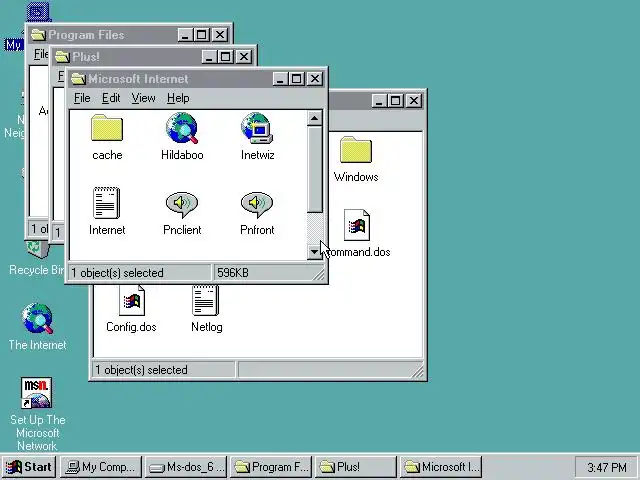This screenshot has height=480, width=640.
Task: Click the 3:47 PM taskbar clock
Action: [607, 467]
